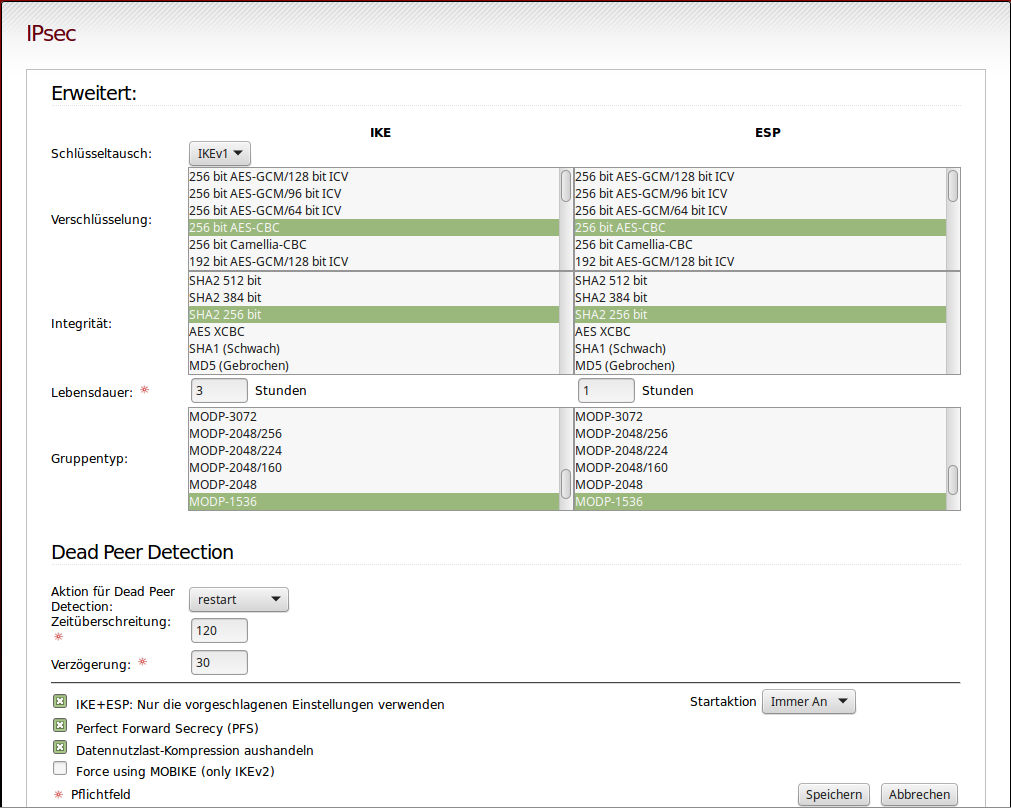Click the IKE Lebensdauer hours field
This screenshot has width=1011, height=808.
pos(219,390)
